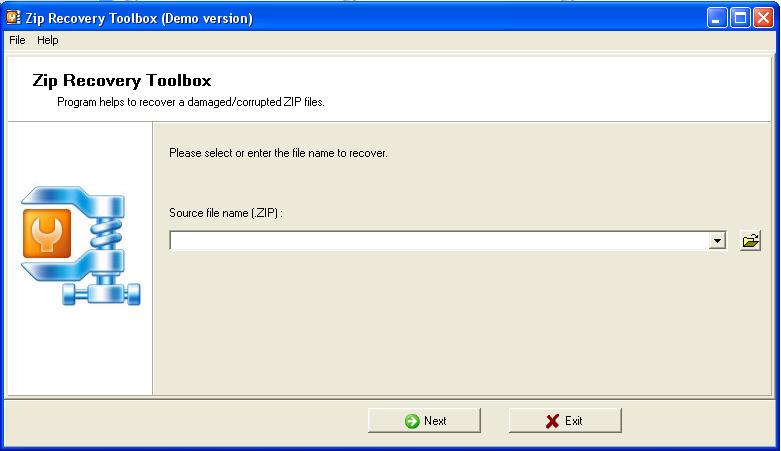Click the green arrow icon on Next
Image resolution: width=781 pixels, height=451 pixels.
tap(412, 421)
